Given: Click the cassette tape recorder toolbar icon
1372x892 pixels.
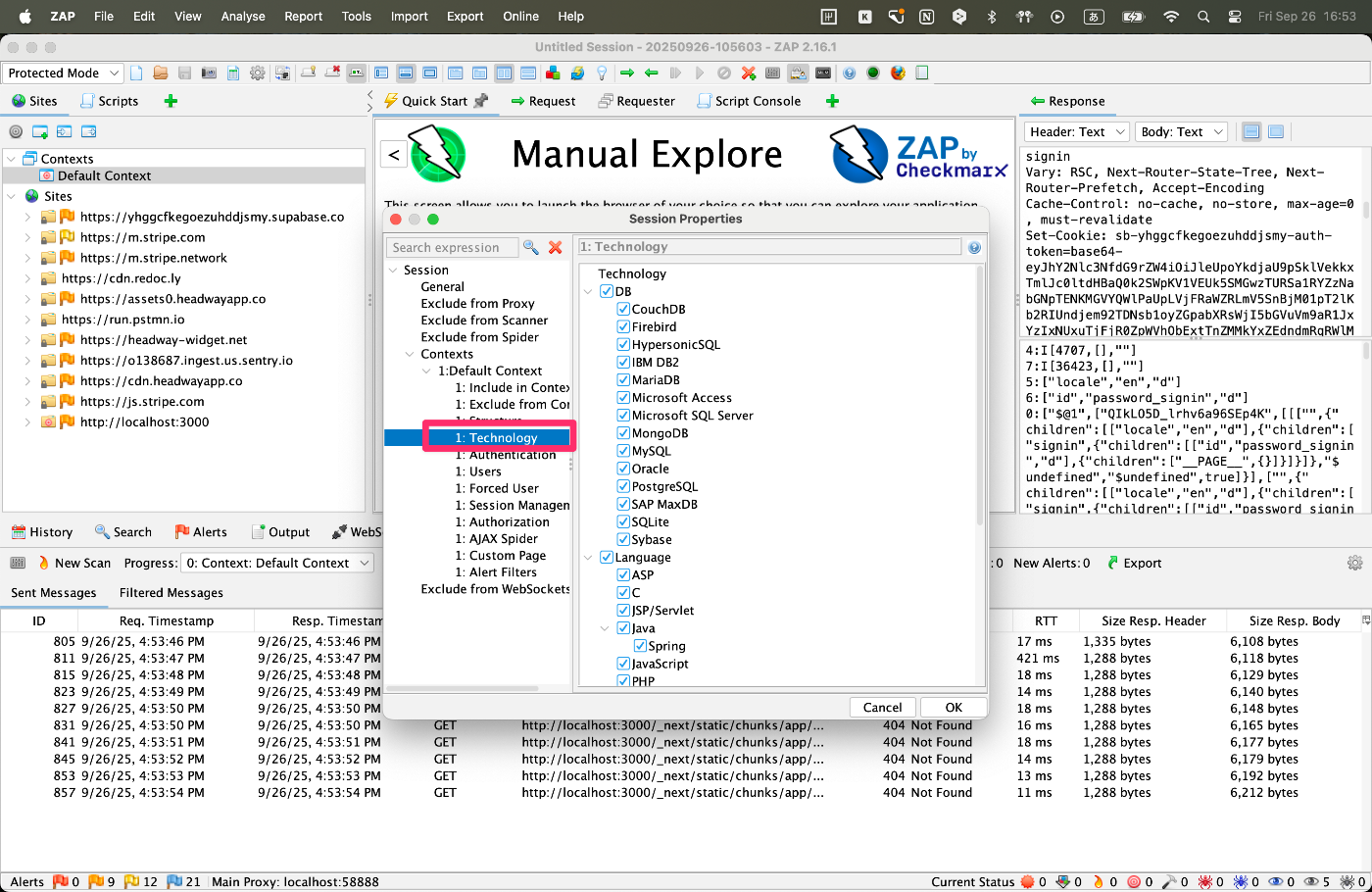Looking at the screenshot, I should [x=823, y=73].
